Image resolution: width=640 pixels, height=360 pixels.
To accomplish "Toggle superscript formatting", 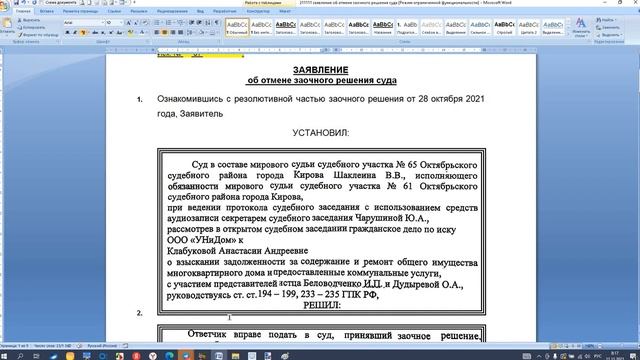I will point(111,32).
